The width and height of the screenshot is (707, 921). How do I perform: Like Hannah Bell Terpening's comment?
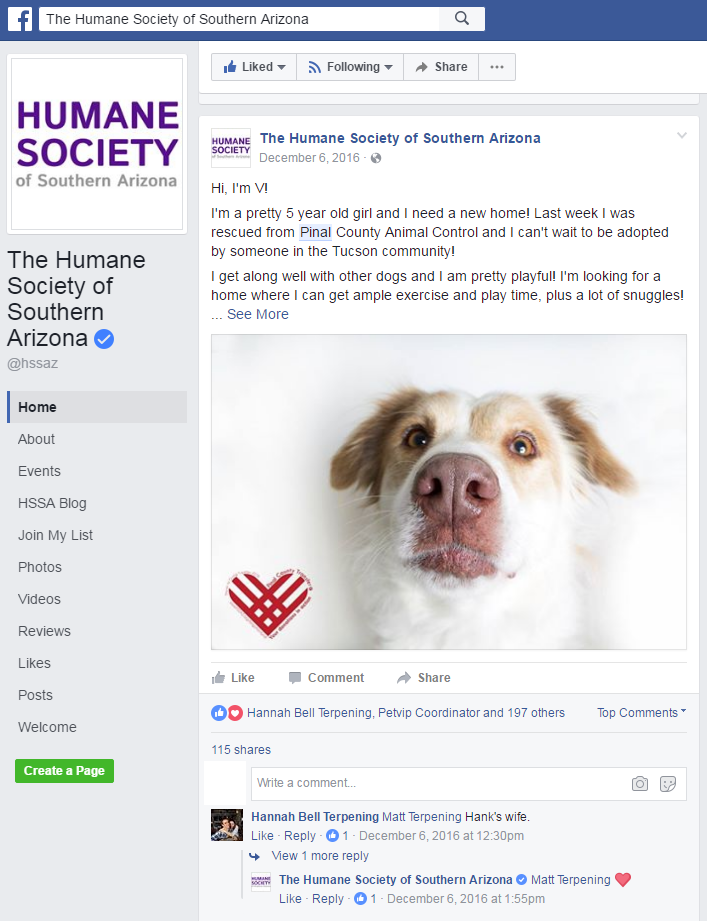pyautogui.click(x=262, y=835)
